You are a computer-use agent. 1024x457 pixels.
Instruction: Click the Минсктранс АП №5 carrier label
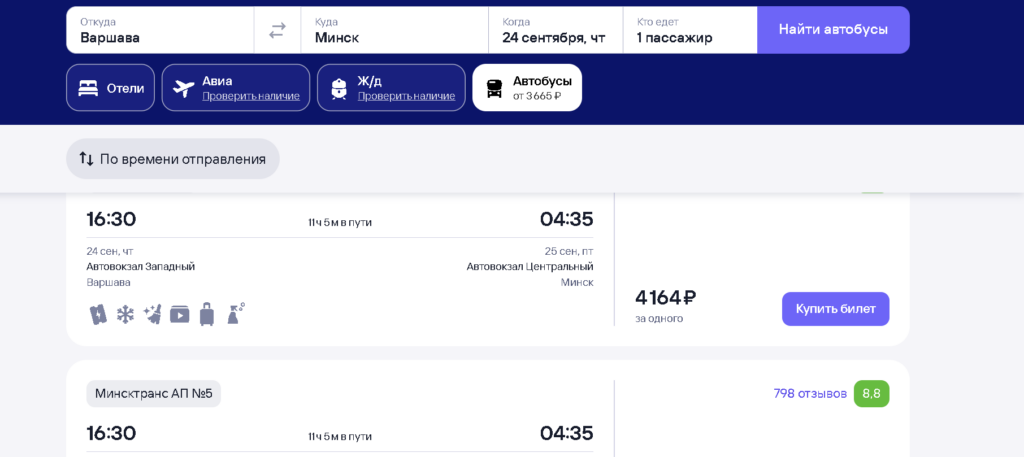(x=153, y=394)
